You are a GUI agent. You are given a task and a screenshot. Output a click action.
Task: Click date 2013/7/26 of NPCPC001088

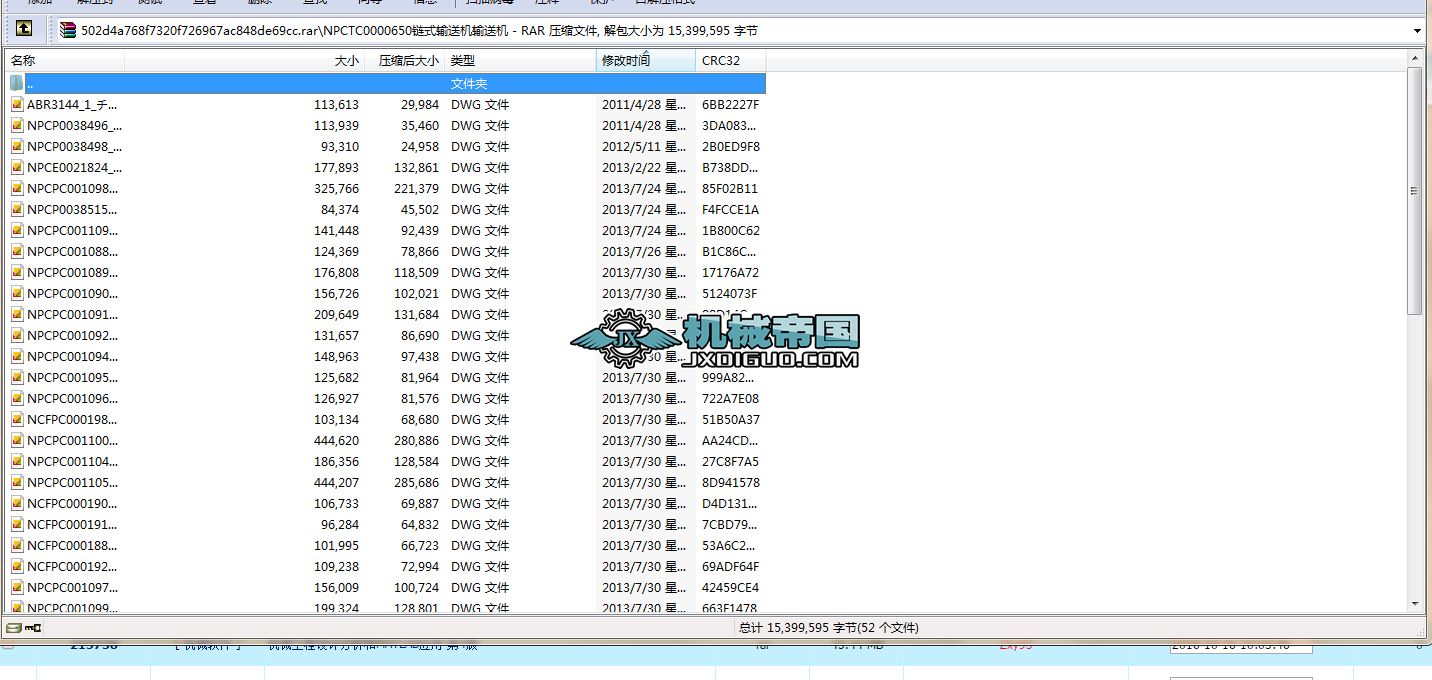coord(644,252)
